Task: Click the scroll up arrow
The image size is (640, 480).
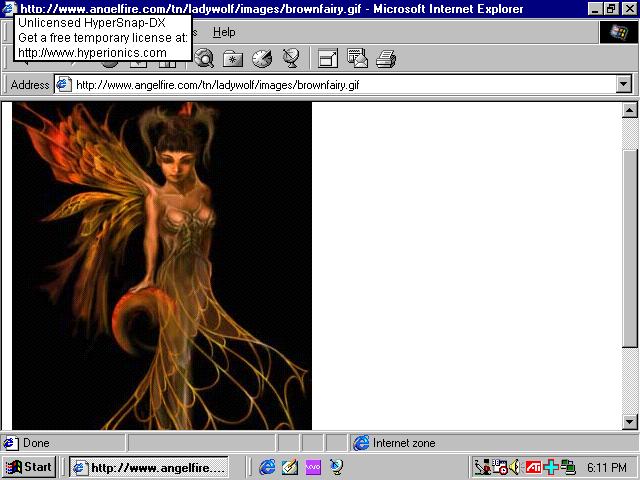Action: click(x=629, y=110)
